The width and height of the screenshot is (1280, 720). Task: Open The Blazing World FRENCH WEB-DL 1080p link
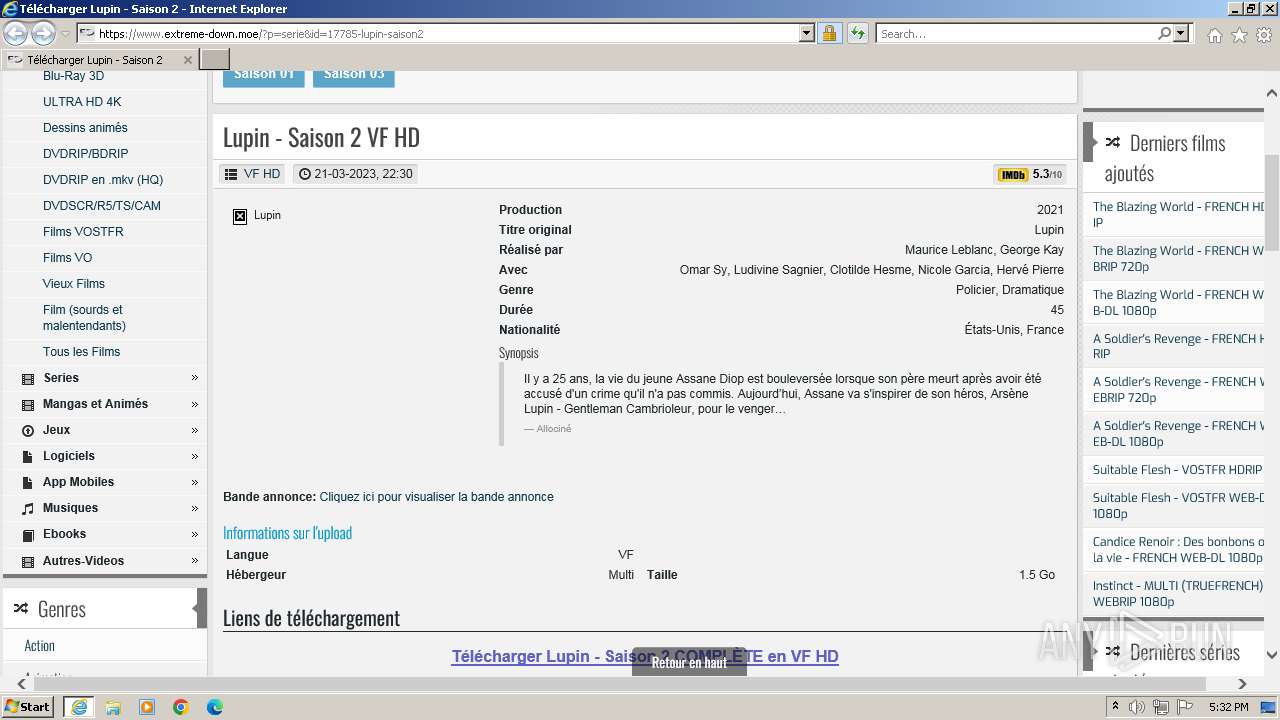(x=1178, y=302)
